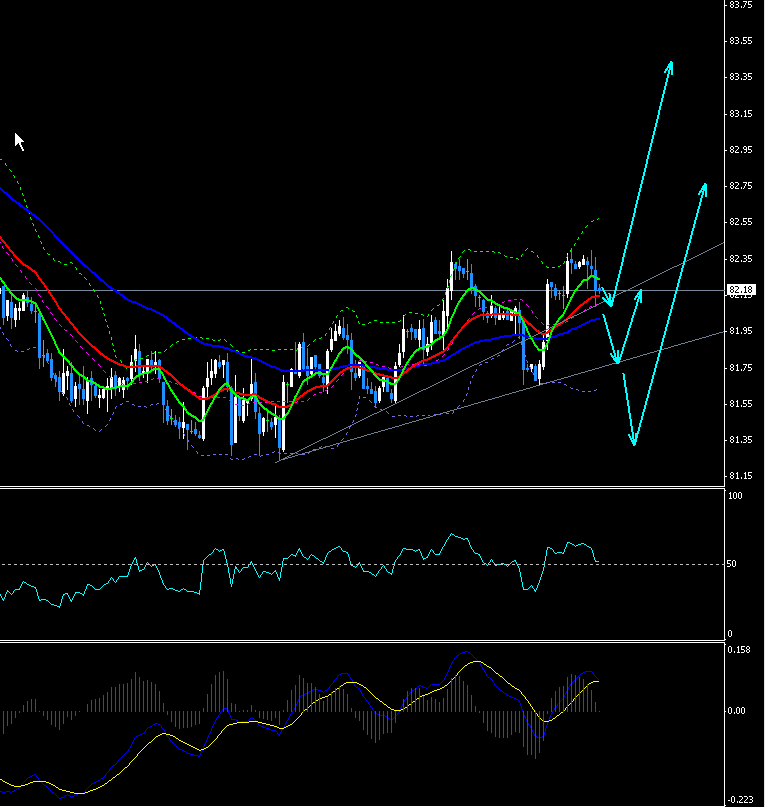Click the 83.75 price axis label
766x807 pixels.
(x=740, y=5)
